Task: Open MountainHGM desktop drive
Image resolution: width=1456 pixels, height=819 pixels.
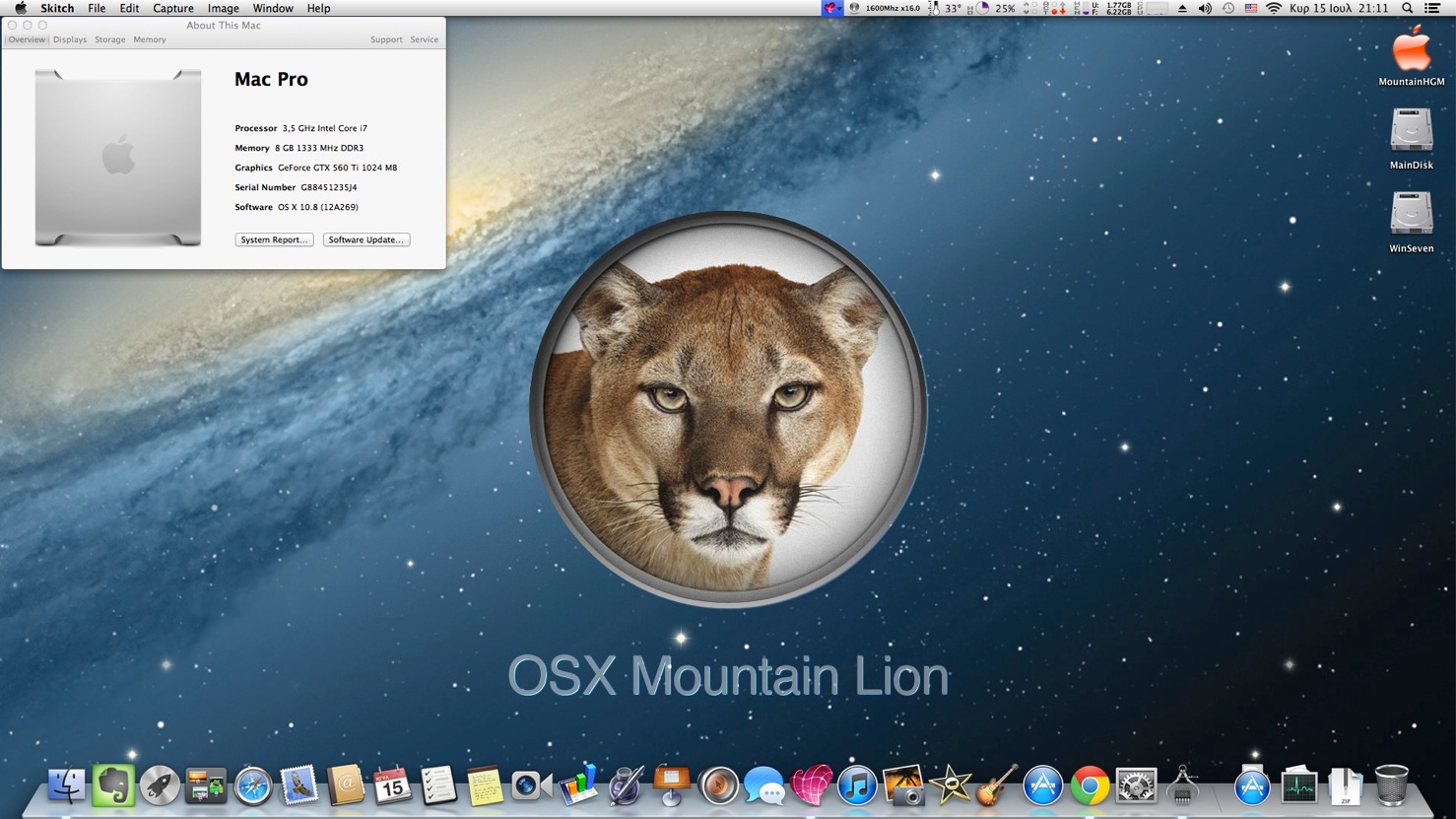Action: 1412,56
